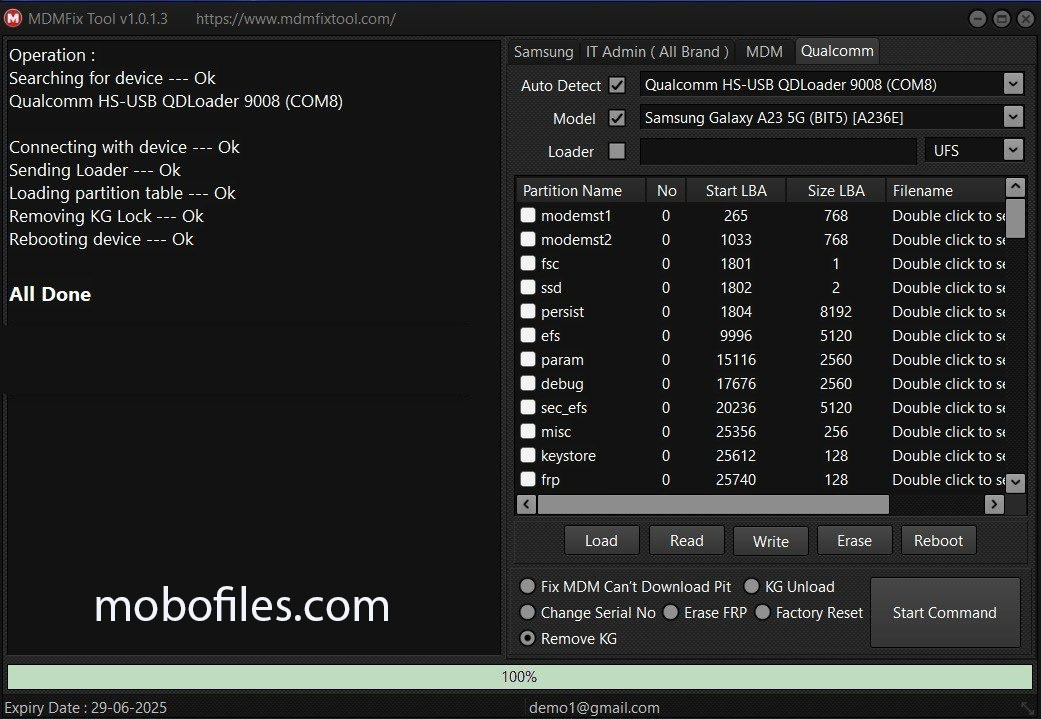The width and height of the screenshot is (1041, 719).
Task: Click the horizontal scrollbar thumb of partition table
Action: coord(713,504)
